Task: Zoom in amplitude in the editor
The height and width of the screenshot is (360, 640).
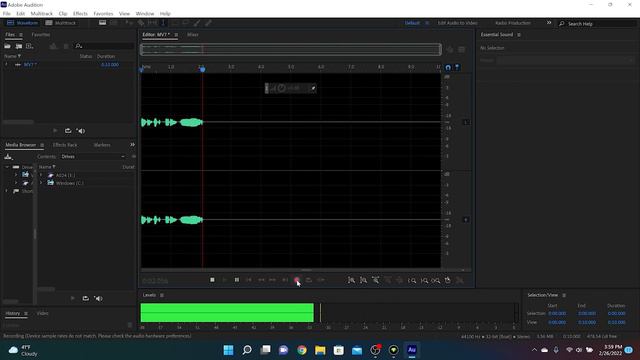Action: (x=351, y=280)
